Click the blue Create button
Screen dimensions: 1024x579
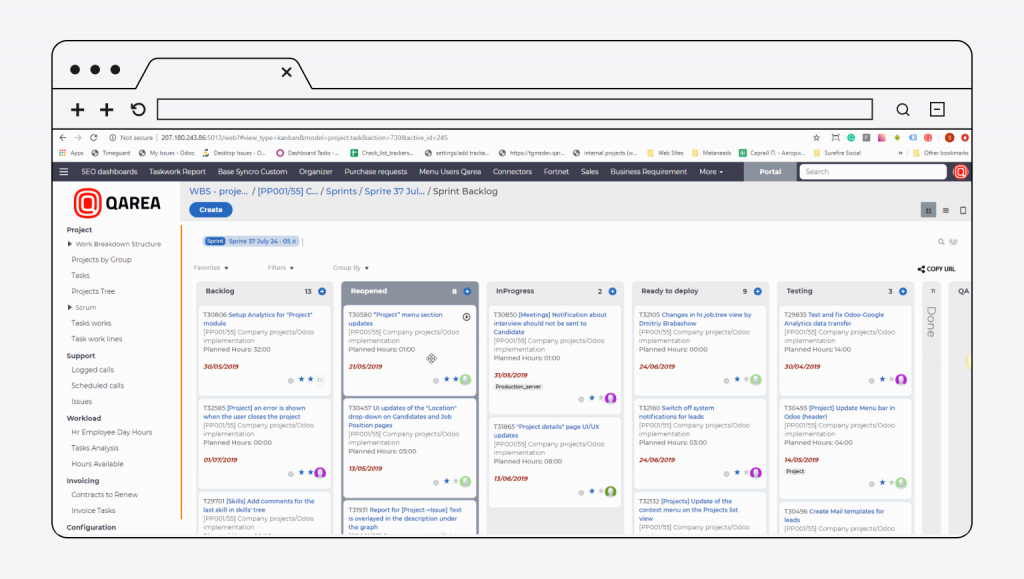(x=210, y=210)
